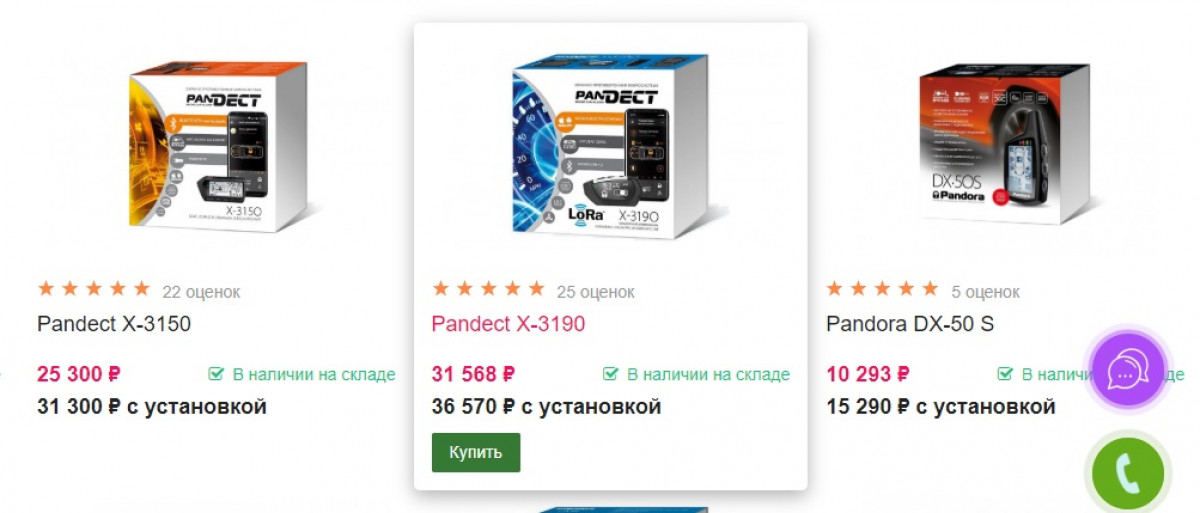View the 5 оценок reviews link
The image size is (1200, 513).
(986, 292)
